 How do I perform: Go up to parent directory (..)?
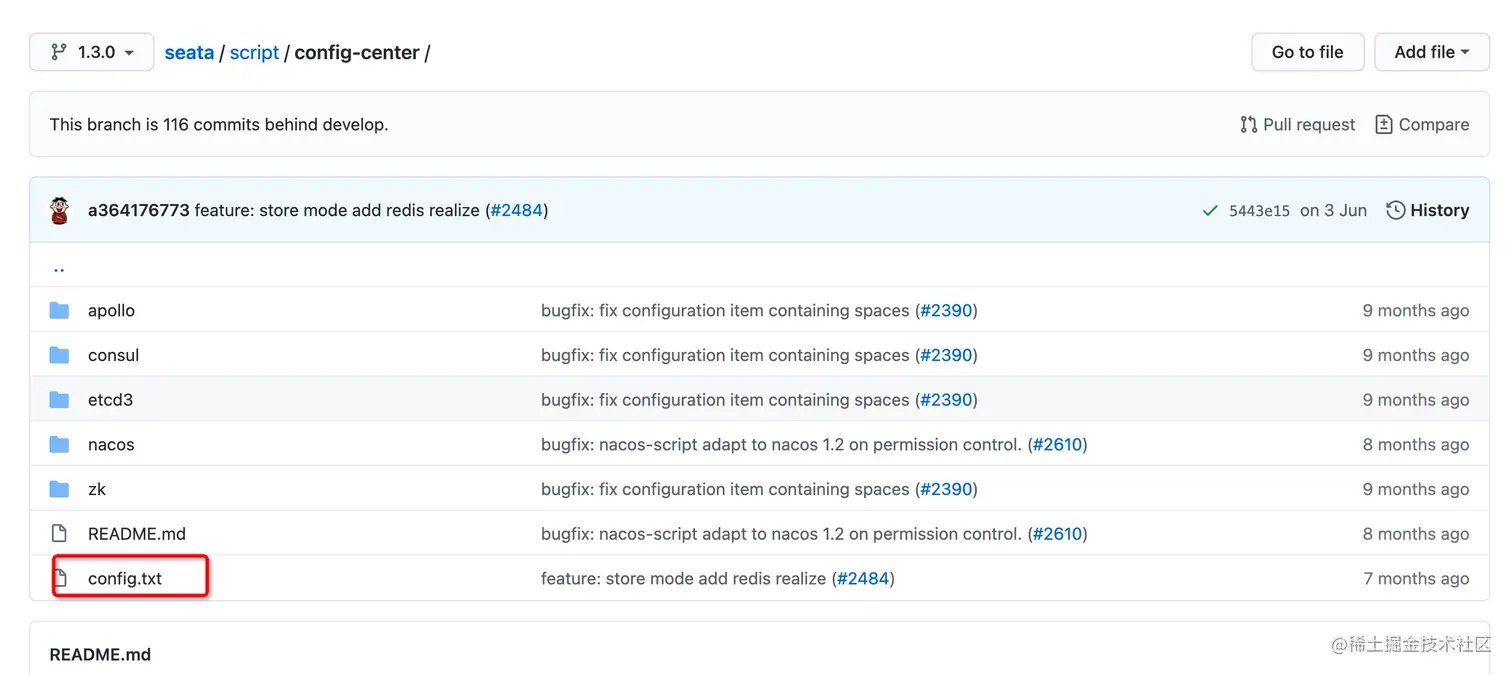pos(59,267)
